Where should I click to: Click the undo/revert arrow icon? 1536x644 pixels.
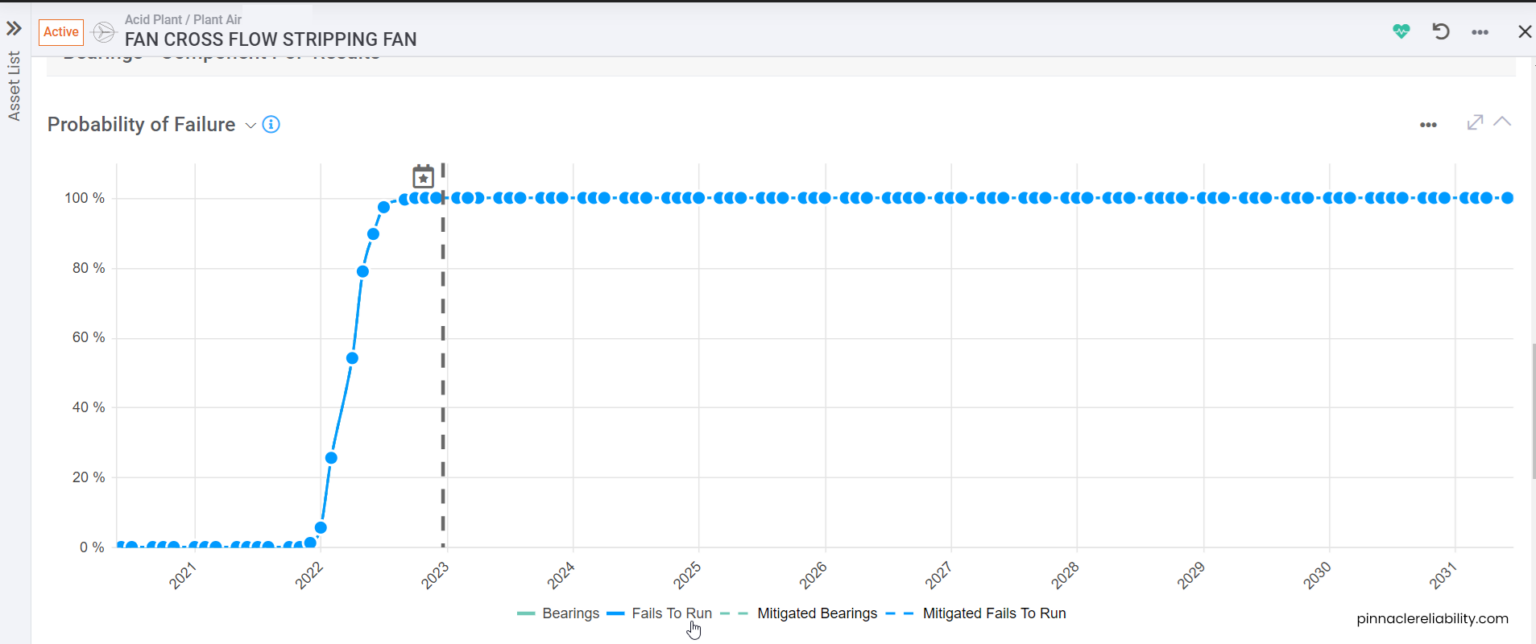1441,31
